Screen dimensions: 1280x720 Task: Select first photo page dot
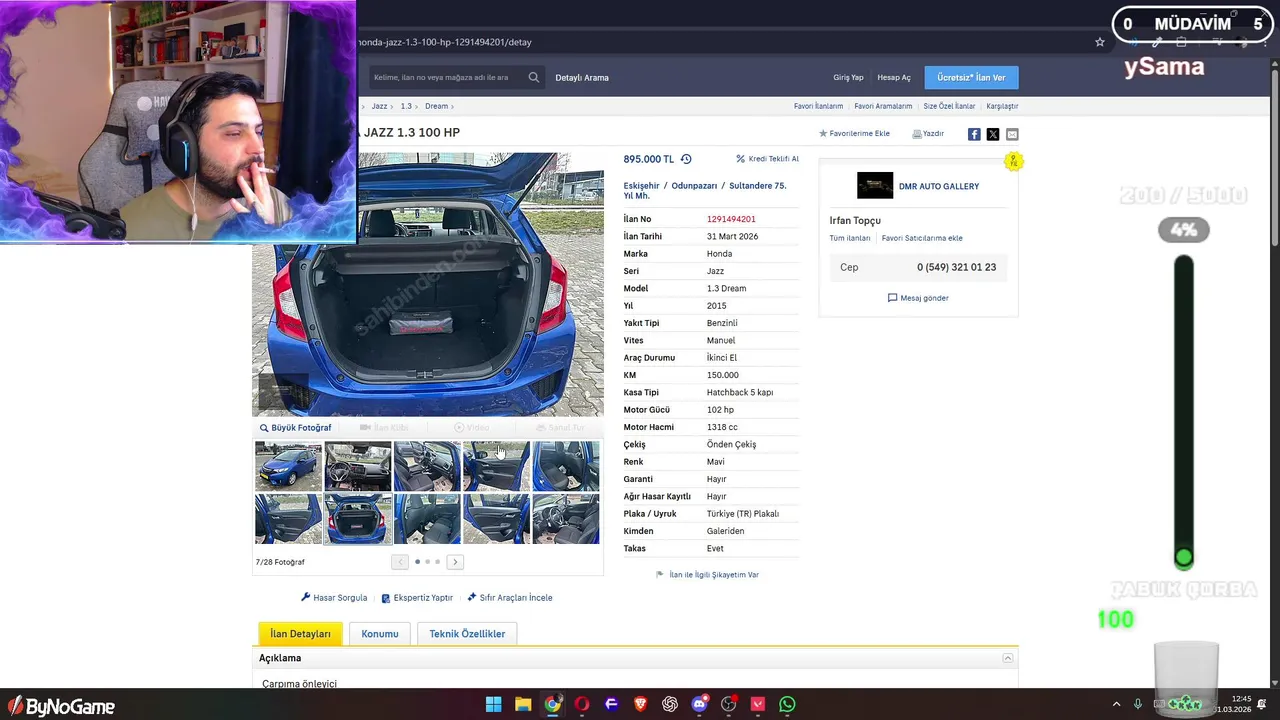point(417,562)
